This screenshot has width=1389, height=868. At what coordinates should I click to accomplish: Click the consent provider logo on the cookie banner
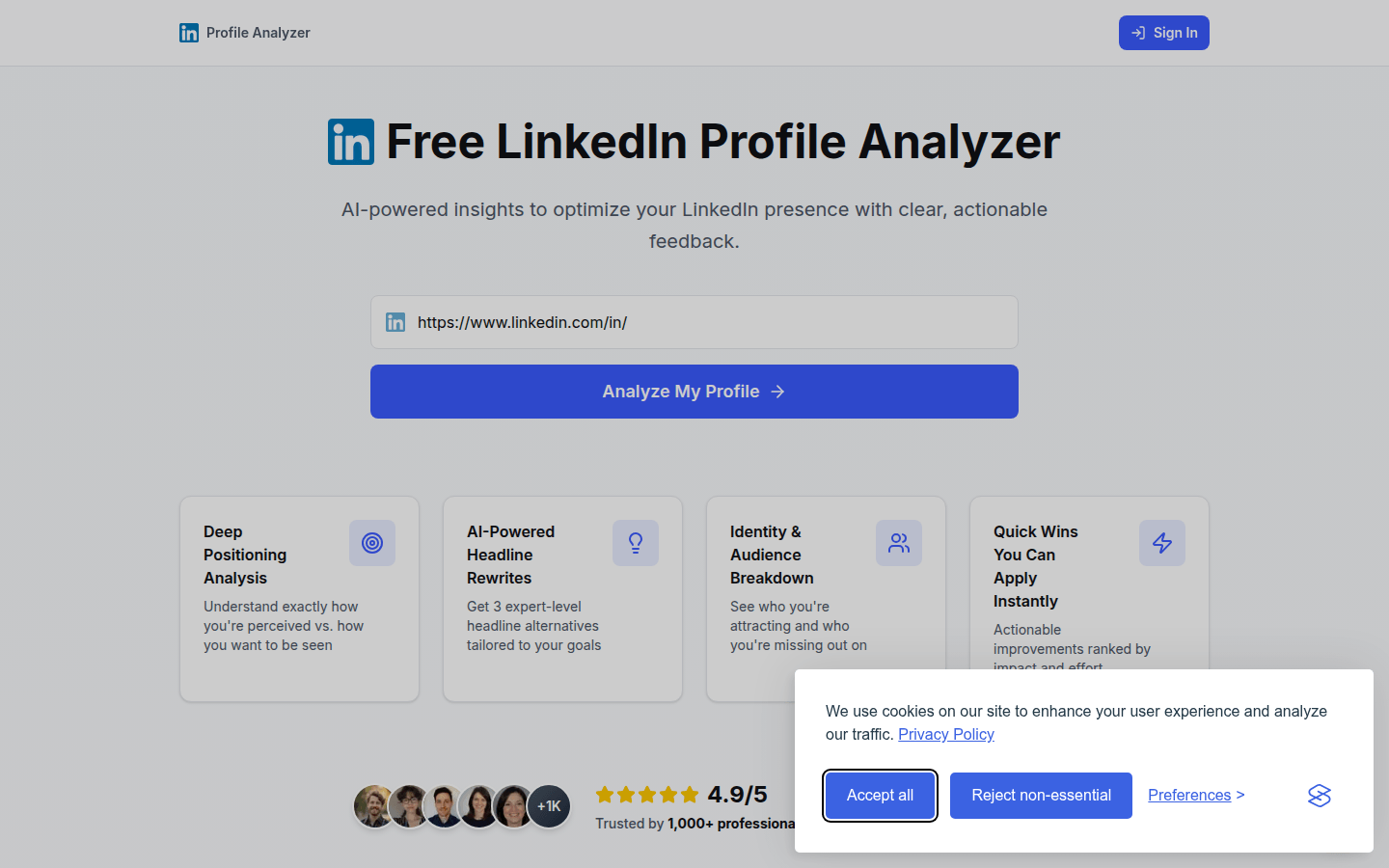click(1319, 796)
